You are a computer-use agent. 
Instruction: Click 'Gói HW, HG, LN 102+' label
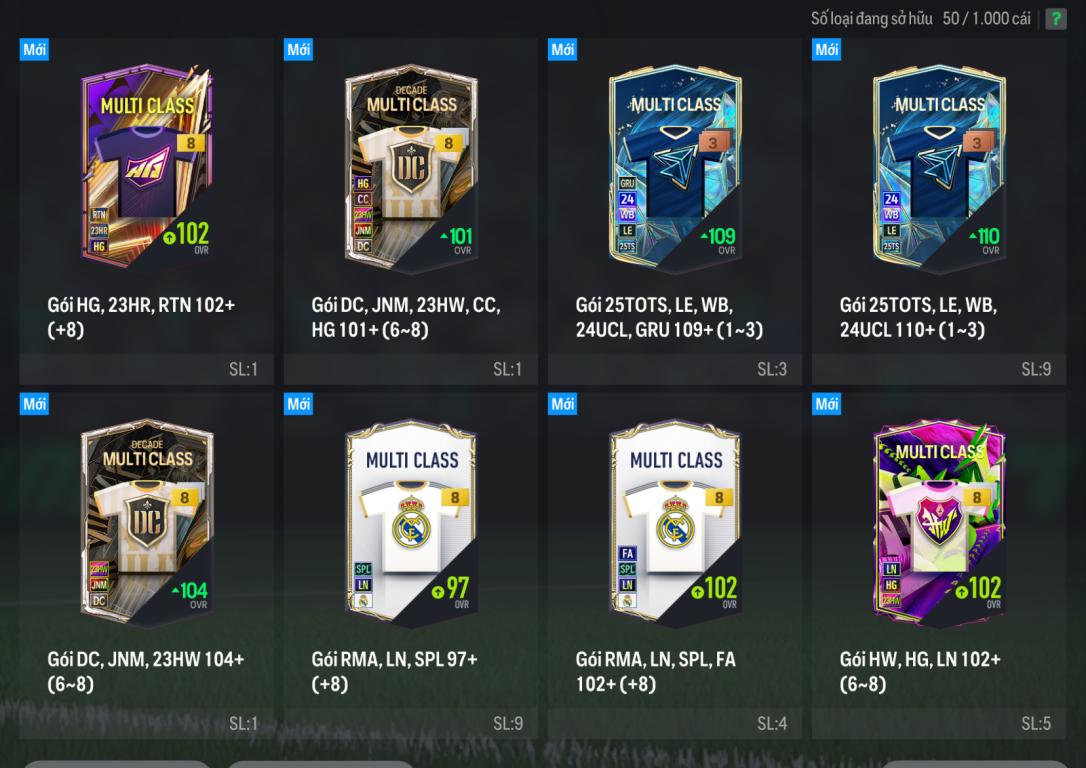[920, 671]
